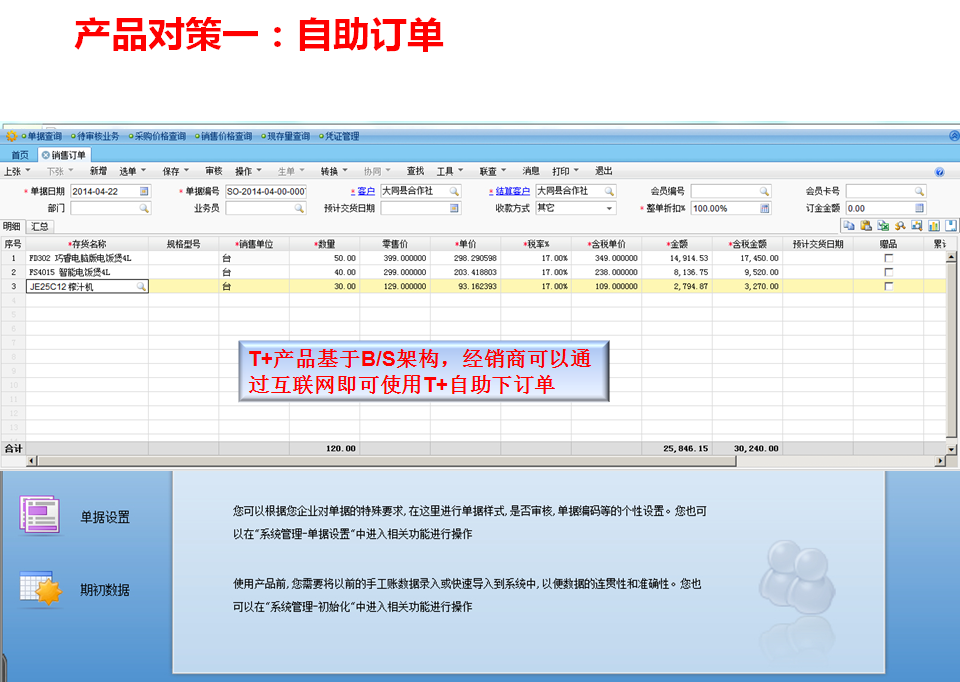
Task: Click the 消息 toolbar button
Action: coord(531,171)
